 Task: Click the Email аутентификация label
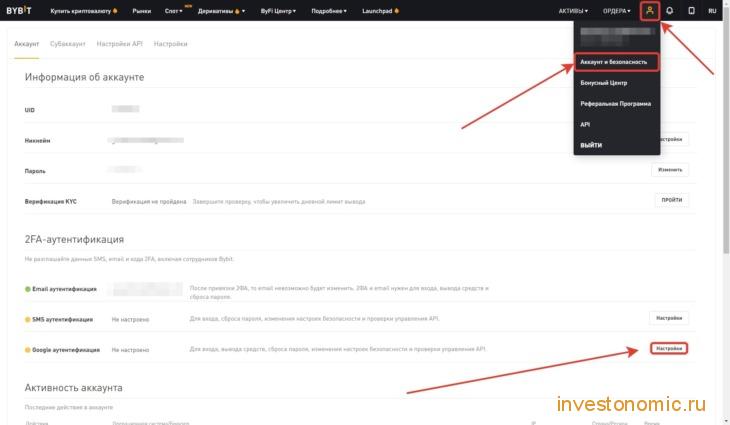tap(64, 289)
